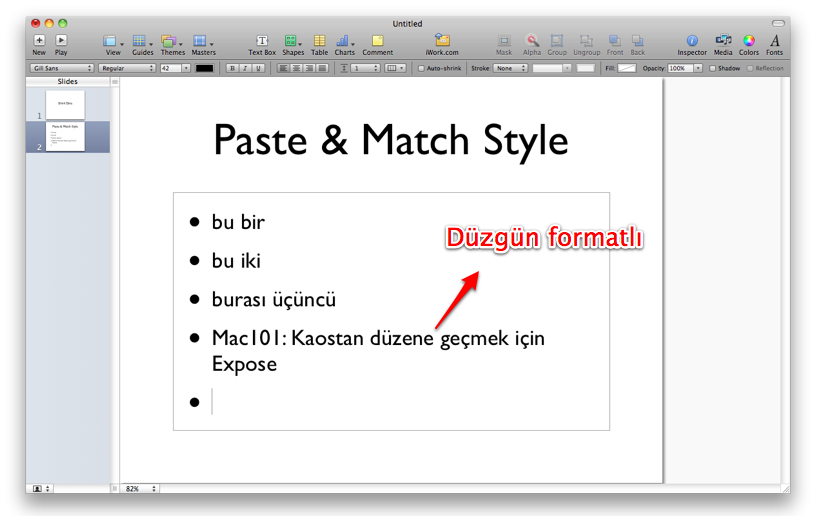Insert a Table from the toolbar
This screenshot has width=816, height=516.
click(x=319, y=41)
